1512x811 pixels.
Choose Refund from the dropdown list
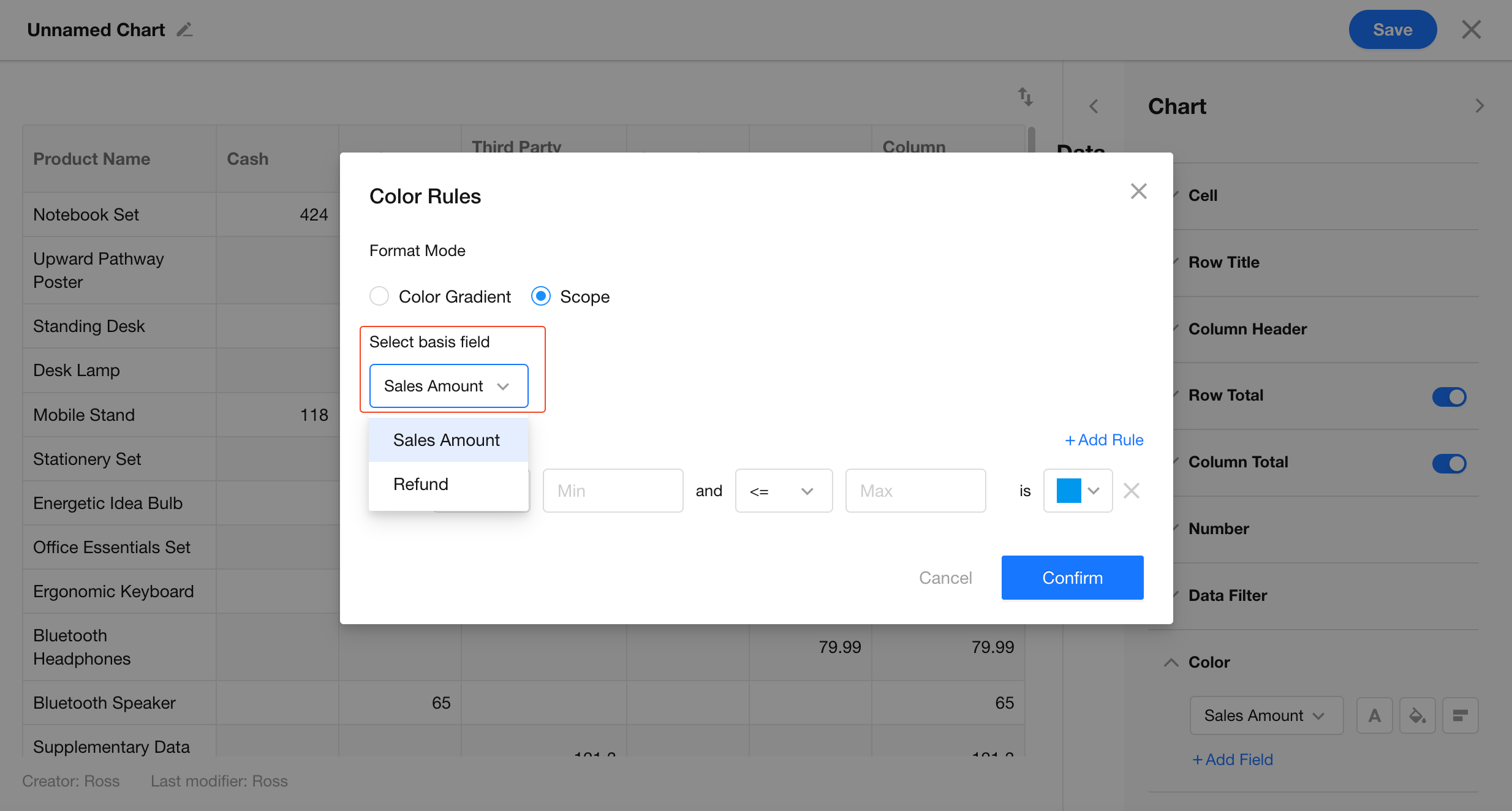[x=421, y=485]
